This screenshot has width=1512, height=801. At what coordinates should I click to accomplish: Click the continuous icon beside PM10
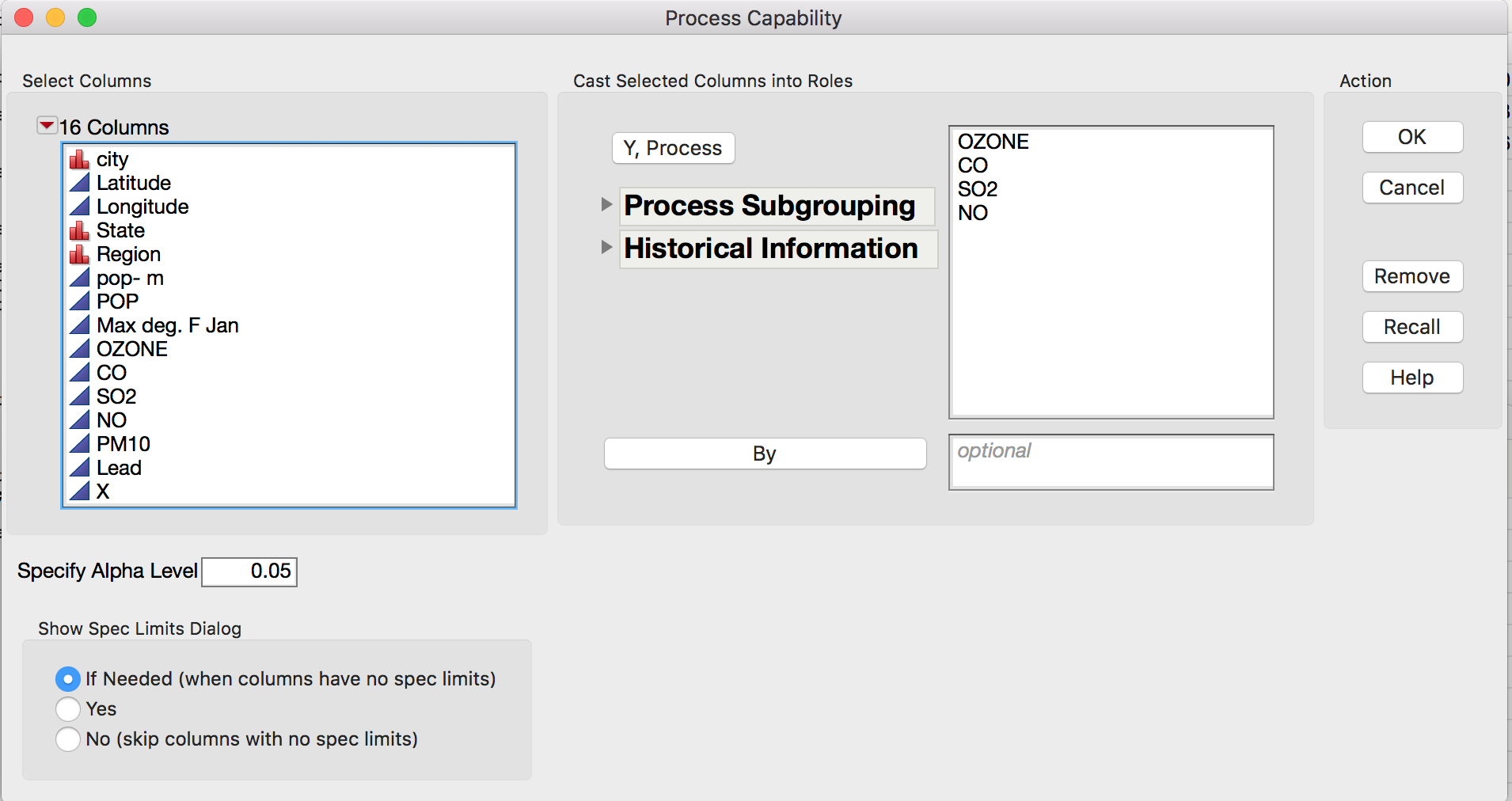pos(79,445)
